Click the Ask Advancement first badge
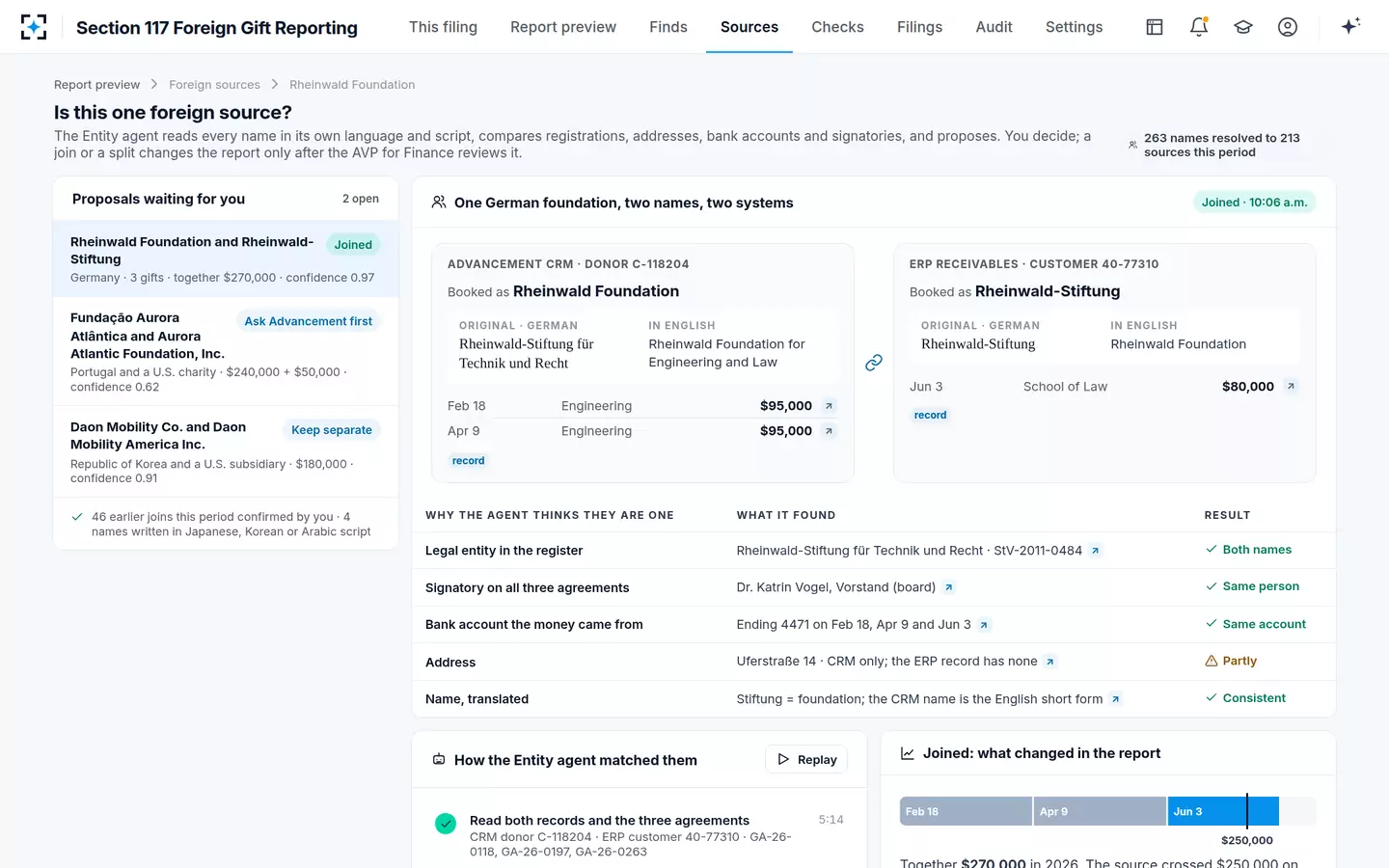This screenshot has height=868, width=1389. pyautogui.click(x=309, y=321)
